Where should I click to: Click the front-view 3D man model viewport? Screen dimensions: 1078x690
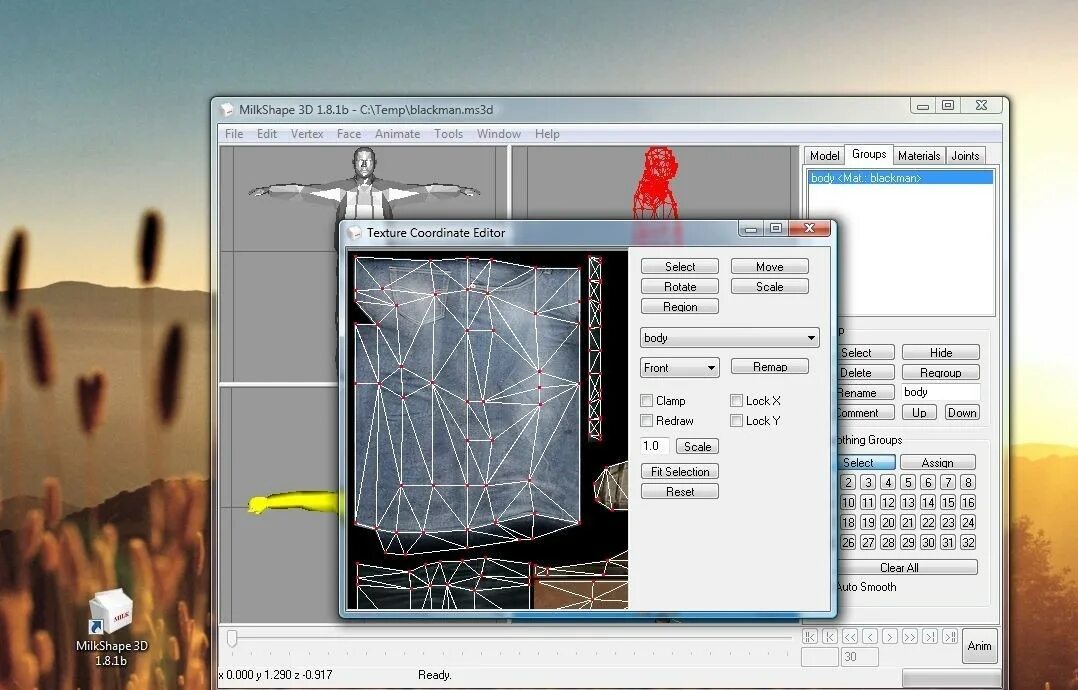(364, 183)
